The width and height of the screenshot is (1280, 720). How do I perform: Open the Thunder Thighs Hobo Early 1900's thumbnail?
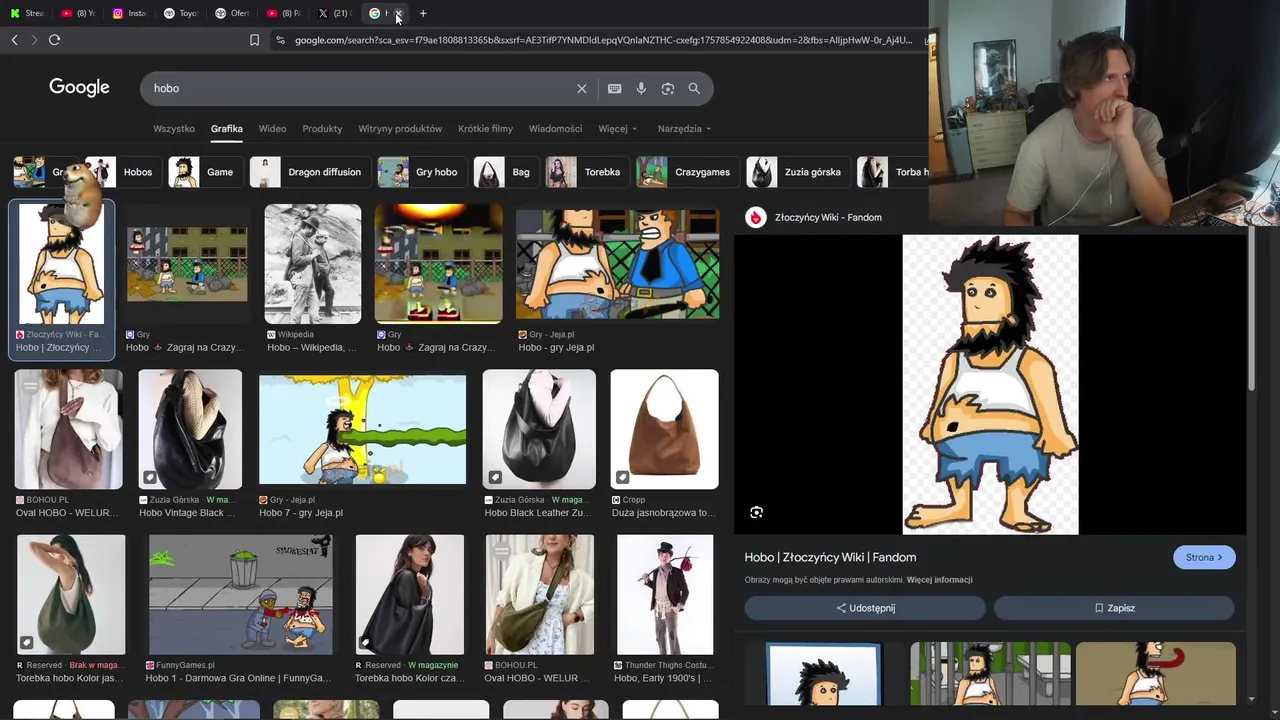click(665, 594)
